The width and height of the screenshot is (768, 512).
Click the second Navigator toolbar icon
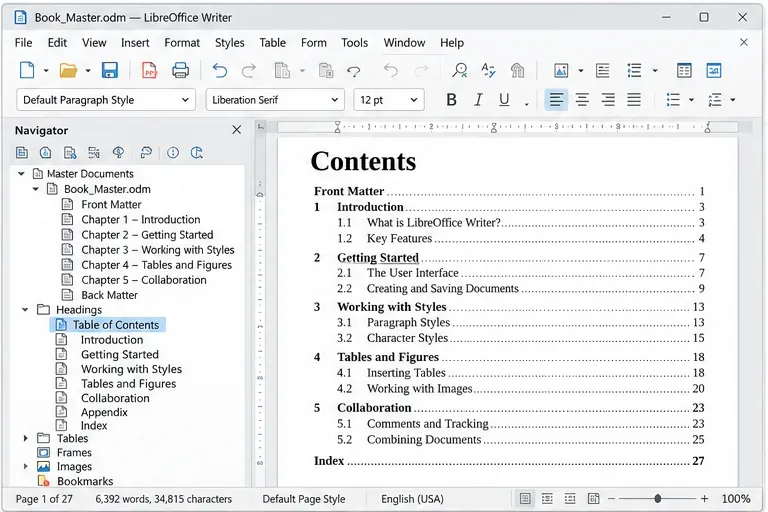tap(46, 153)
